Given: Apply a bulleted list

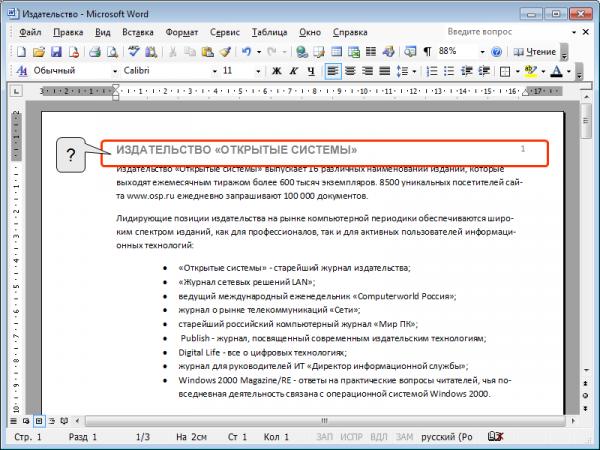Looking at the screenshot, I should pyautogui.click(x=449, y=71).
